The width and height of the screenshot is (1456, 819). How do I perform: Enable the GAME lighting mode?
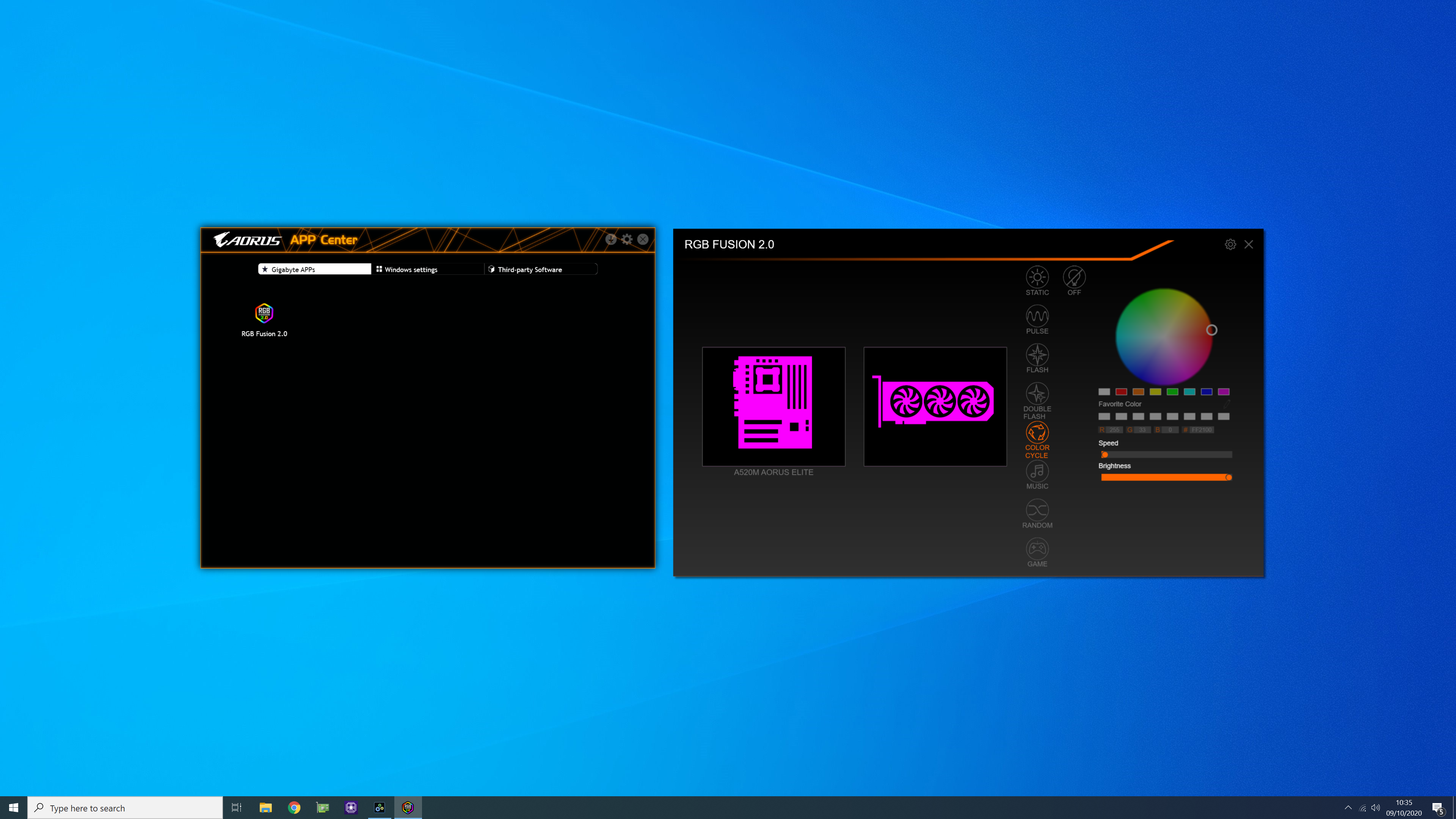tap(1037, 553)
